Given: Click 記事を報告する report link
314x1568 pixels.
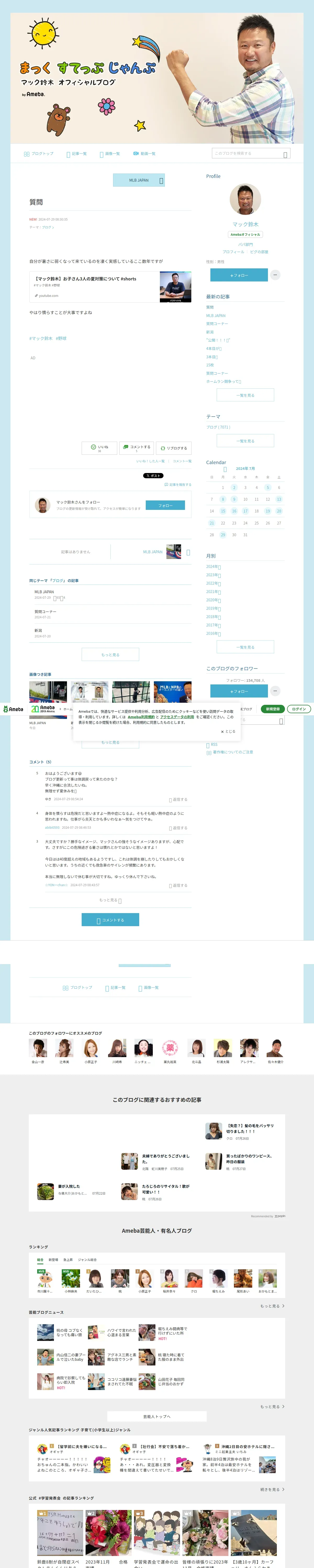Looking at the screenshot, I should (x=177, y=485).
